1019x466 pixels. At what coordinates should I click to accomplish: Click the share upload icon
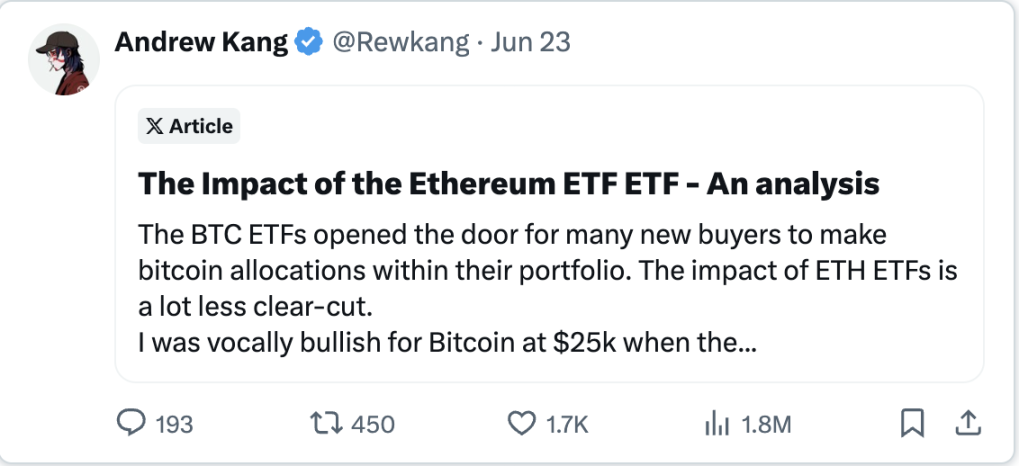click(x=966, y=424)
